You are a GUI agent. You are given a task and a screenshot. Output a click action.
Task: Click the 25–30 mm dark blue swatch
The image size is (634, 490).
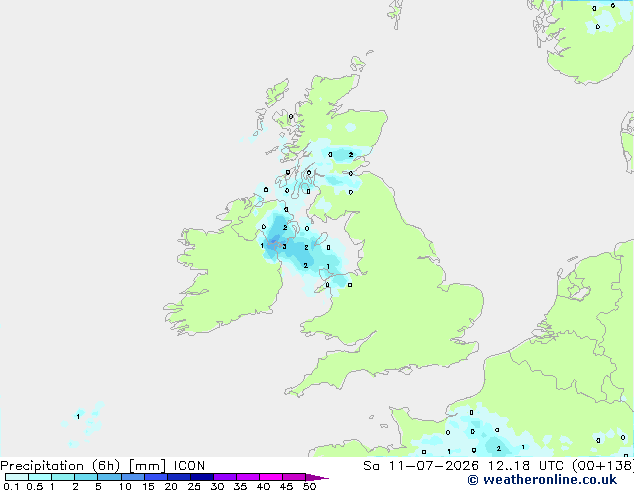tap(201, 477)
